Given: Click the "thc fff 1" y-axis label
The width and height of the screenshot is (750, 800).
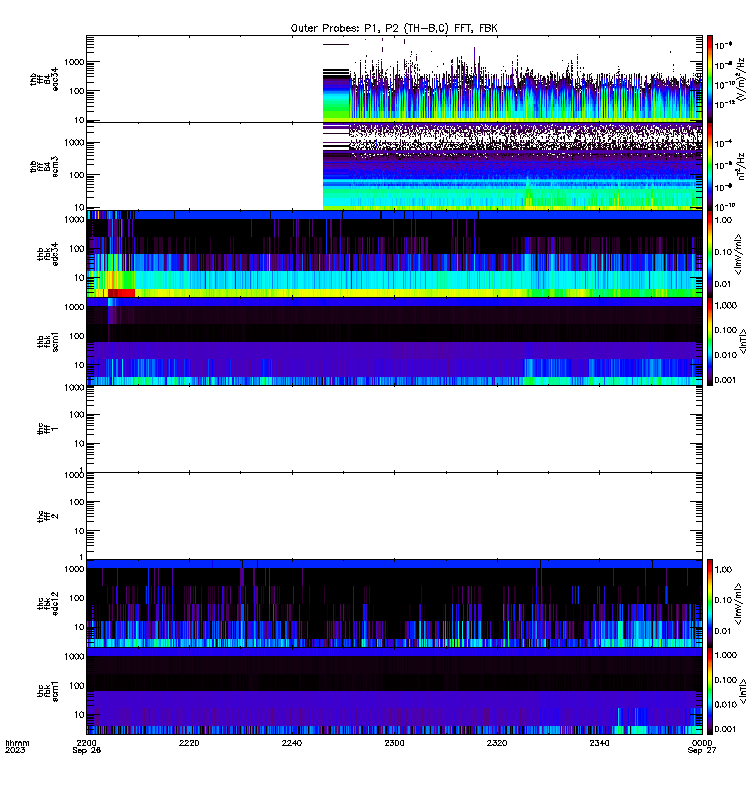Looking at the screenshot, I should click(x=47, y=429).
